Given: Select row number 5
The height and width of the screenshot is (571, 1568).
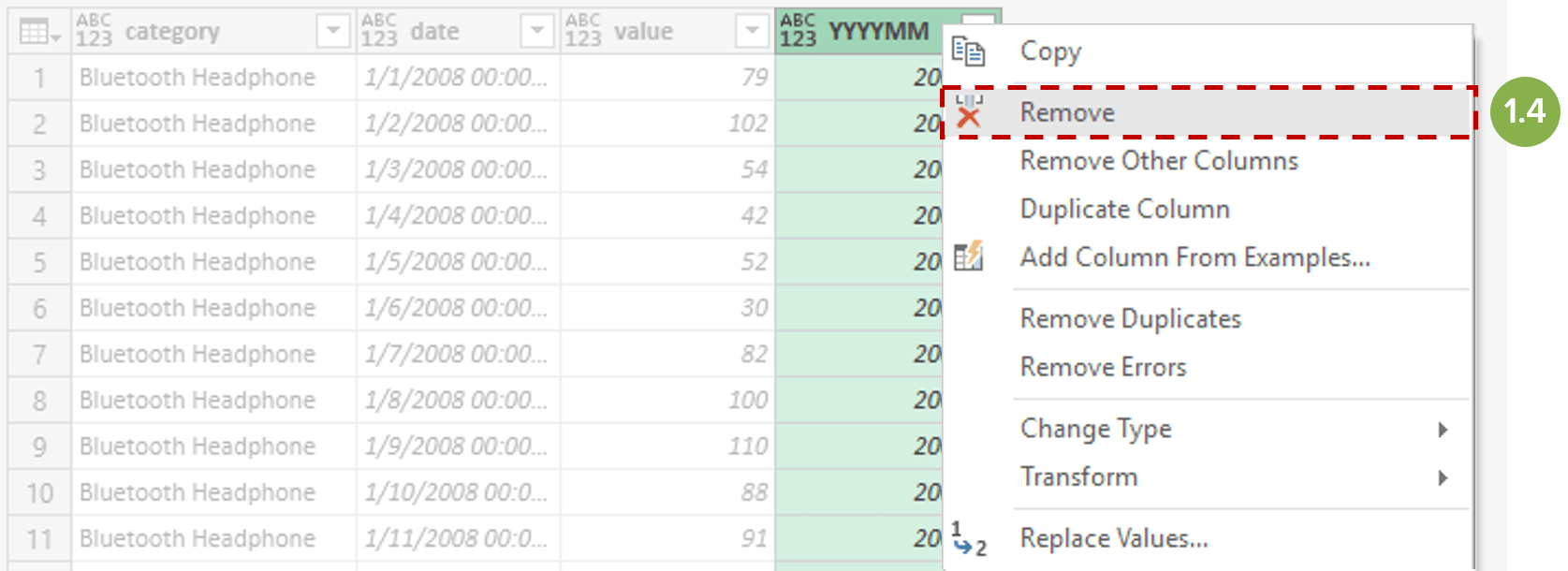Looking at the screenshot, I should 39,262.
